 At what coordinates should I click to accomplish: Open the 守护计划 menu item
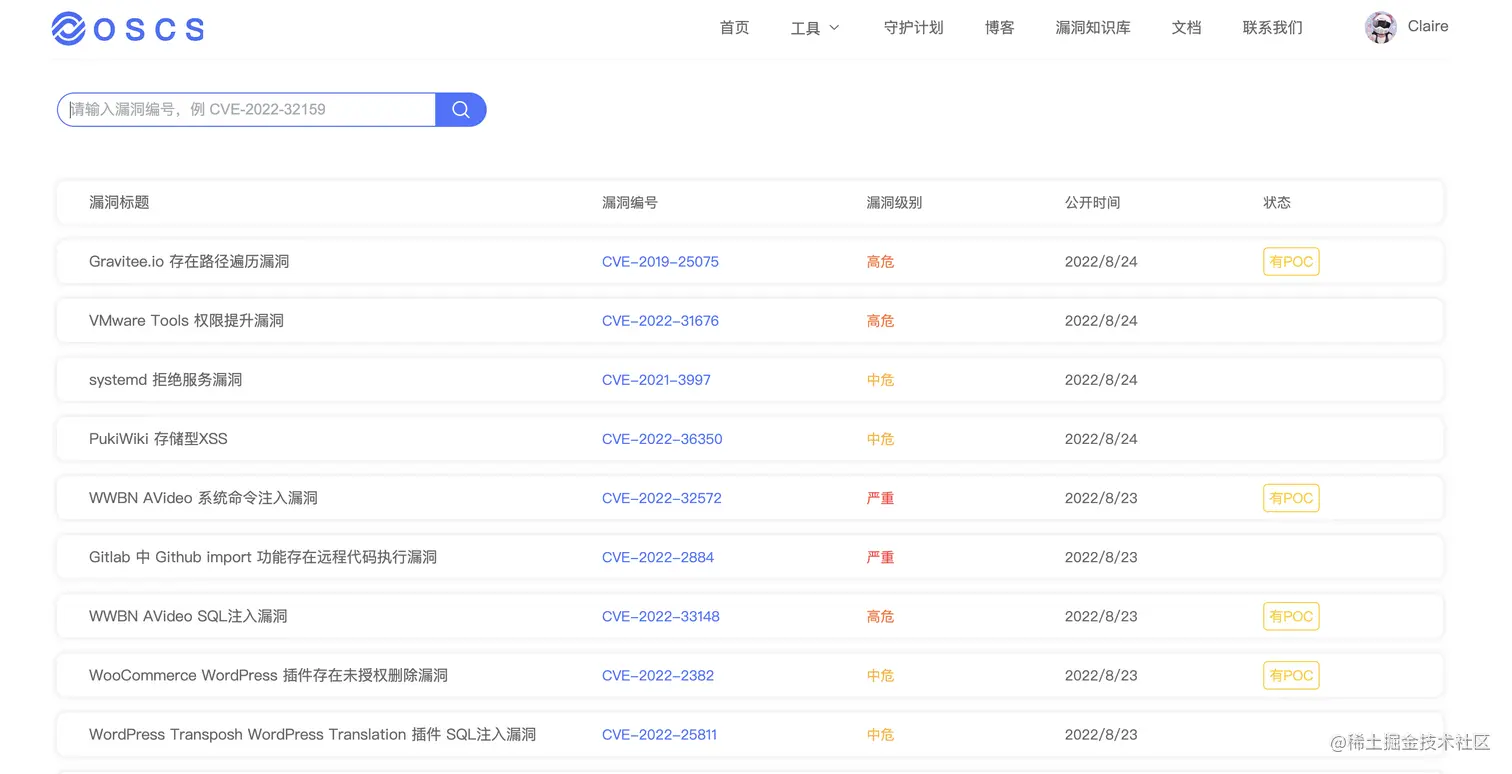click(x=914, y=28)
